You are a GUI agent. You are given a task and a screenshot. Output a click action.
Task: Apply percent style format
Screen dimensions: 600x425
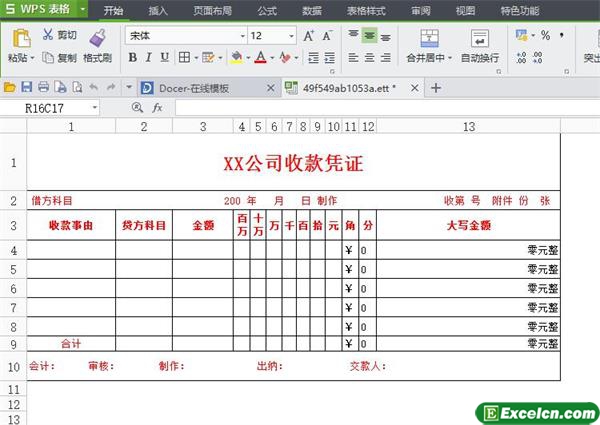pyautogui.click(x=545, y=36)
